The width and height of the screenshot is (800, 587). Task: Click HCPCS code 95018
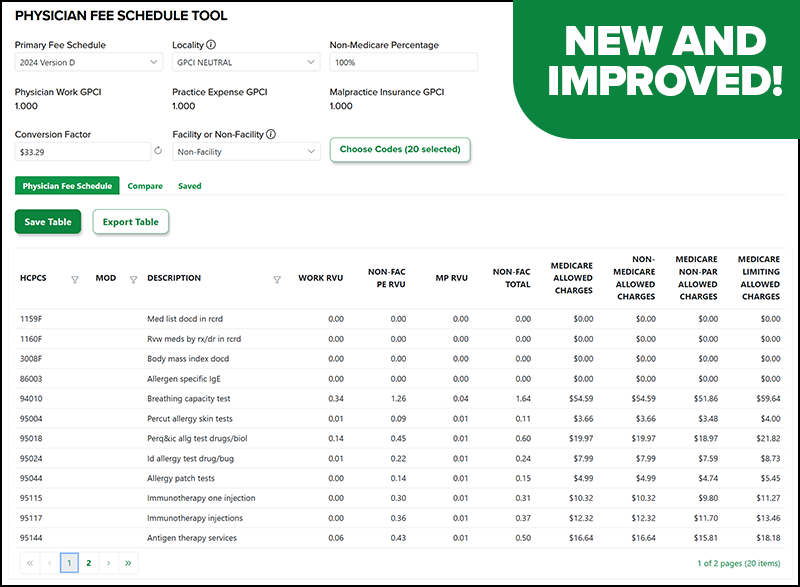click(31, 439)
